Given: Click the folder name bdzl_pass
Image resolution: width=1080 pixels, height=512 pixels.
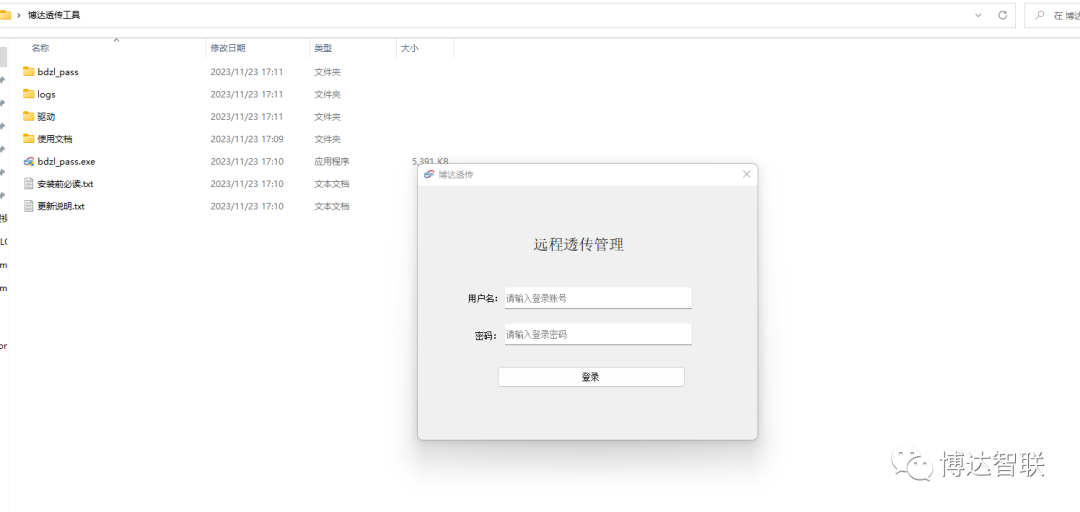Looking at the screenshot, I should tap(58, 72).
